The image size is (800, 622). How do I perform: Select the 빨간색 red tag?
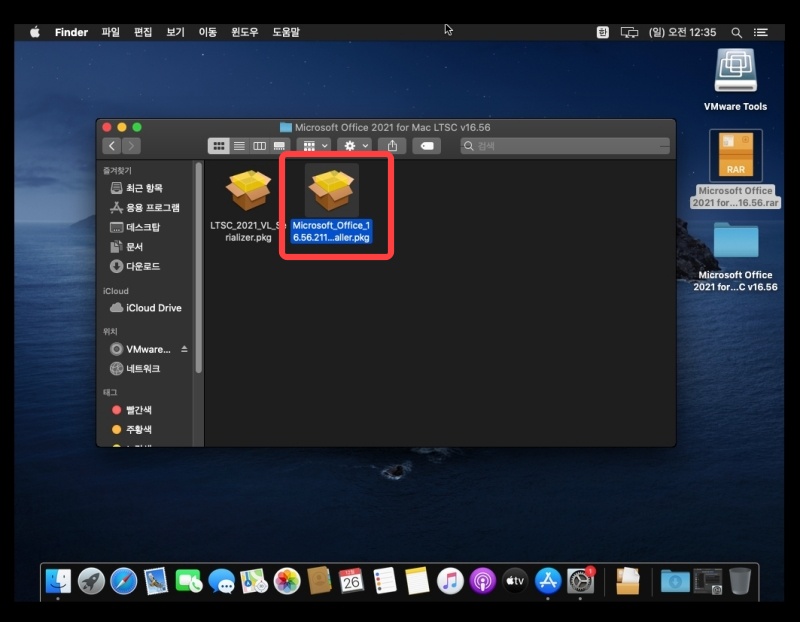point(132,410)
